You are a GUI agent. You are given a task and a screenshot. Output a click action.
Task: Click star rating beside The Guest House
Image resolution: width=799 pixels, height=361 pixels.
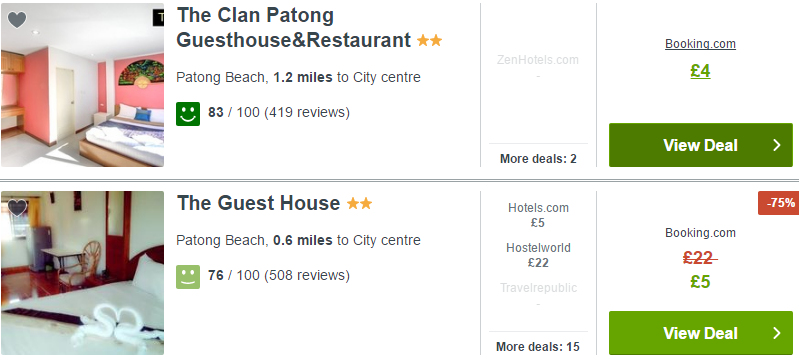click(x=359, y=204)
